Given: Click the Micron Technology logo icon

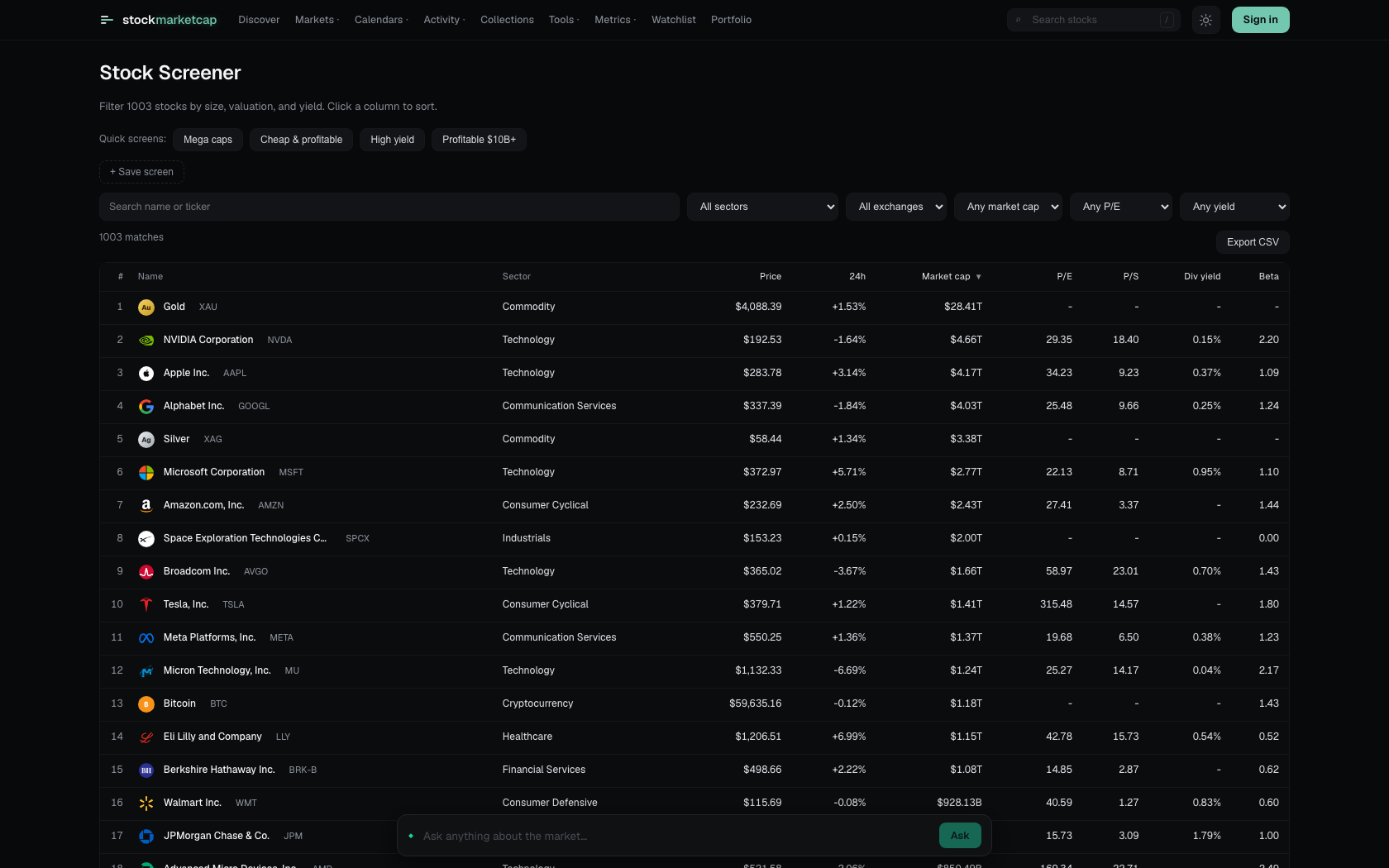Looking at the screenshot, I should (x=146, y=671).
